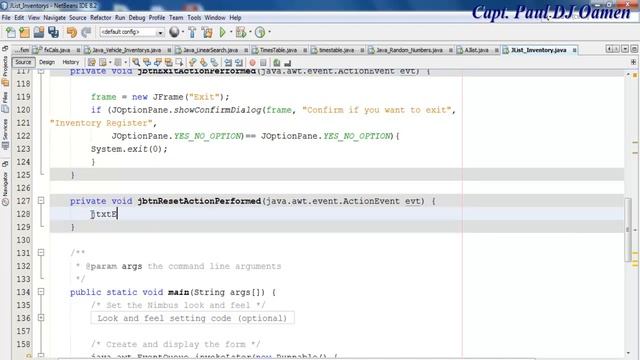This screenshot has width=640, height=360.
Task: Switch to Java_Vehicle_Inventorys.java tab
Action: [x=127, y=50]
